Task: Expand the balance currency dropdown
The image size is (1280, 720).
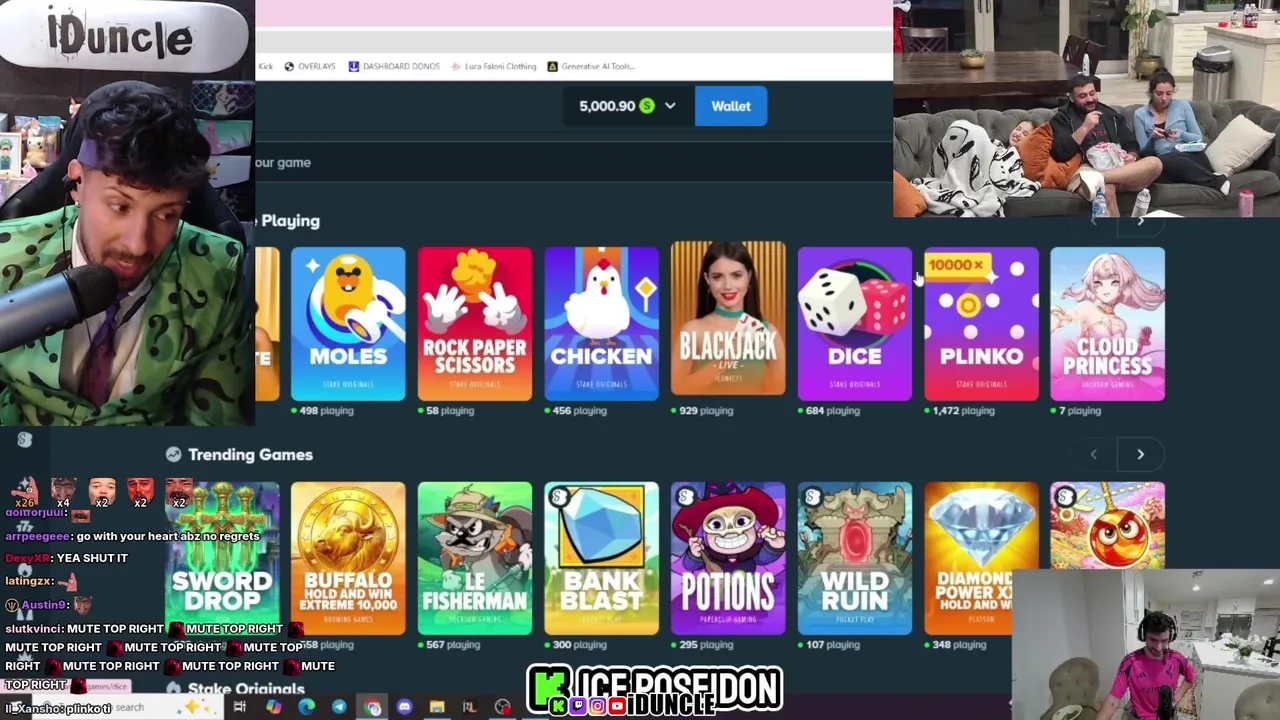Action: tap(670, 106)
